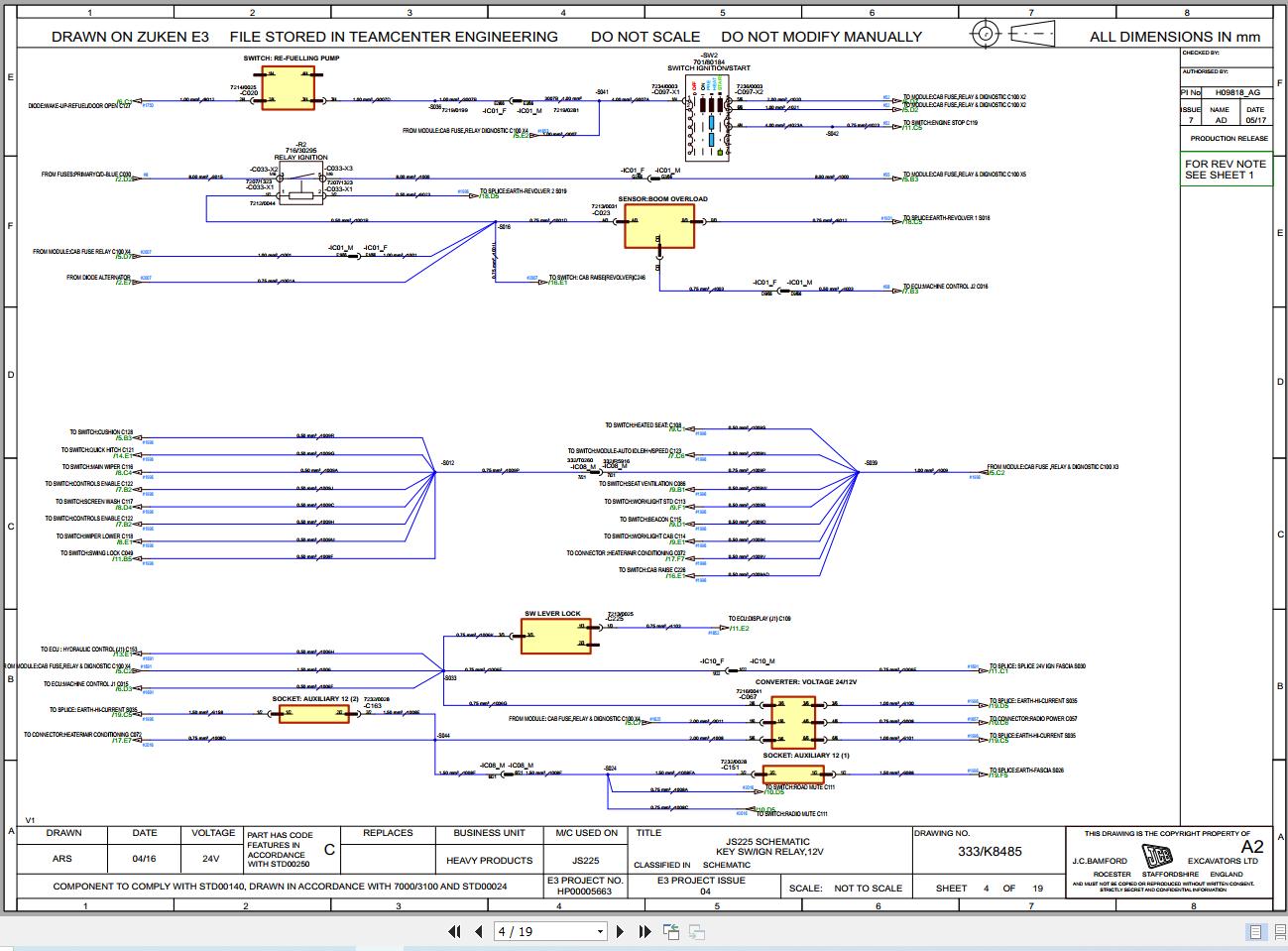Image resolution: width=1288 pixels, height=951 pixels.
Task: Click the previous view icon with green arrow
Action: 668,931
